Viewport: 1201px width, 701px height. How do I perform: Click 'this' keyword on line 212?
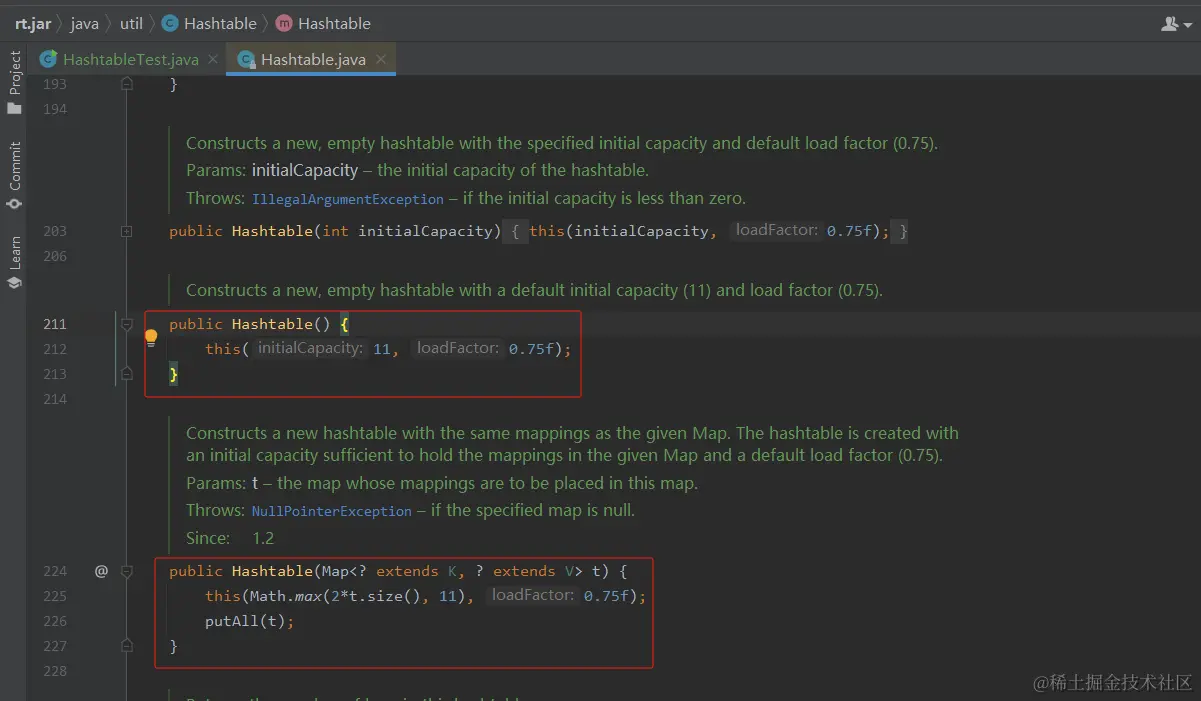point(223,349)
